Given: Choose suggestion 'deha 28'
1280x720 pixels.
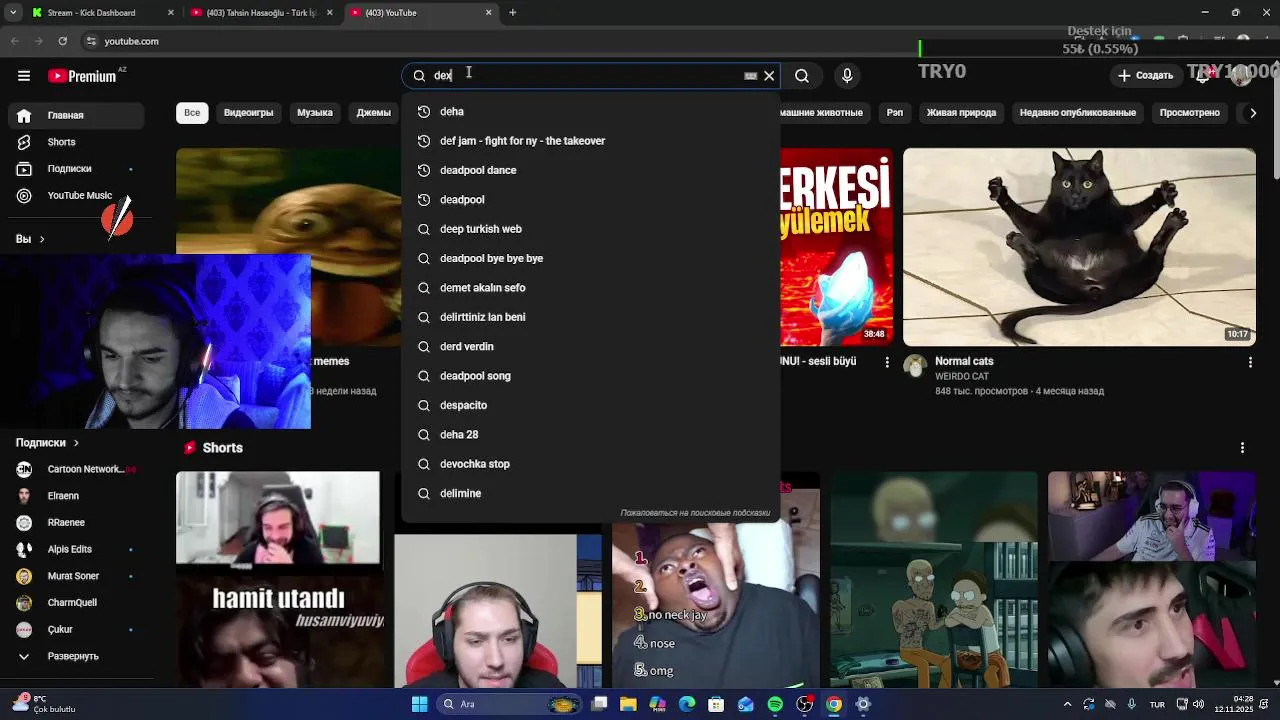Looking at the screenshot, I should click(x=590, y=435).
